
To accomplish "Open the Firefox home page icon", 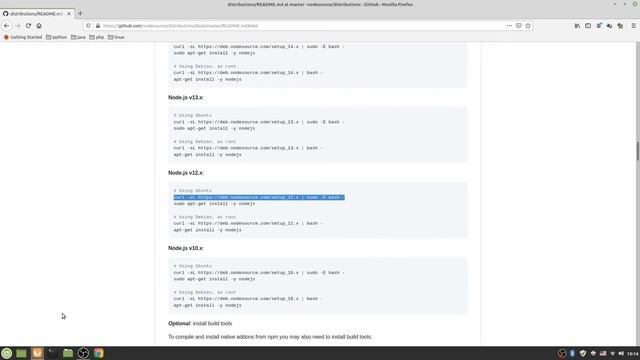I will pyautogui.click(x=39, y=26).
